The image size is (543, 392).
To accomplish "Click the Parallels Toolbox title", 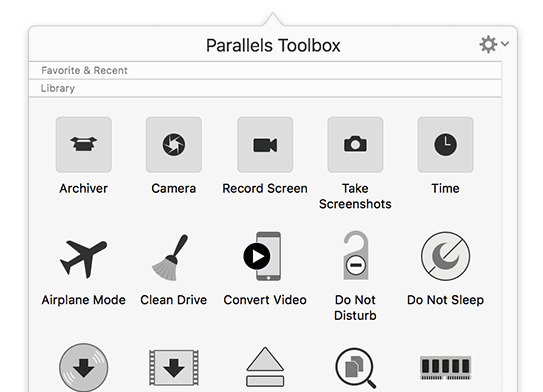I will (x=273, y=45).
